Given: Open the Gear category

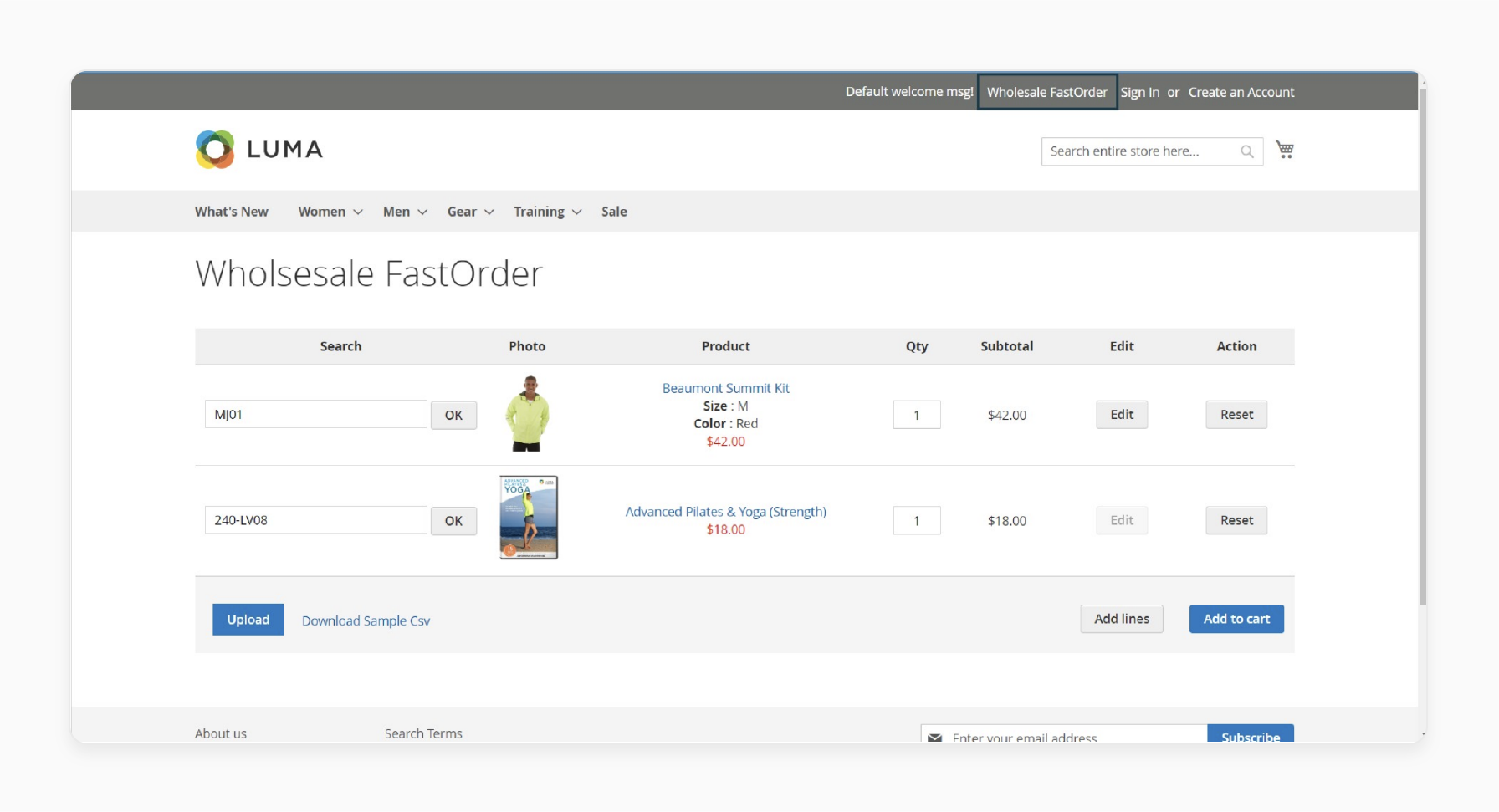Looking at the screenshot, I should pyautogui.click(x=462, y=212).
